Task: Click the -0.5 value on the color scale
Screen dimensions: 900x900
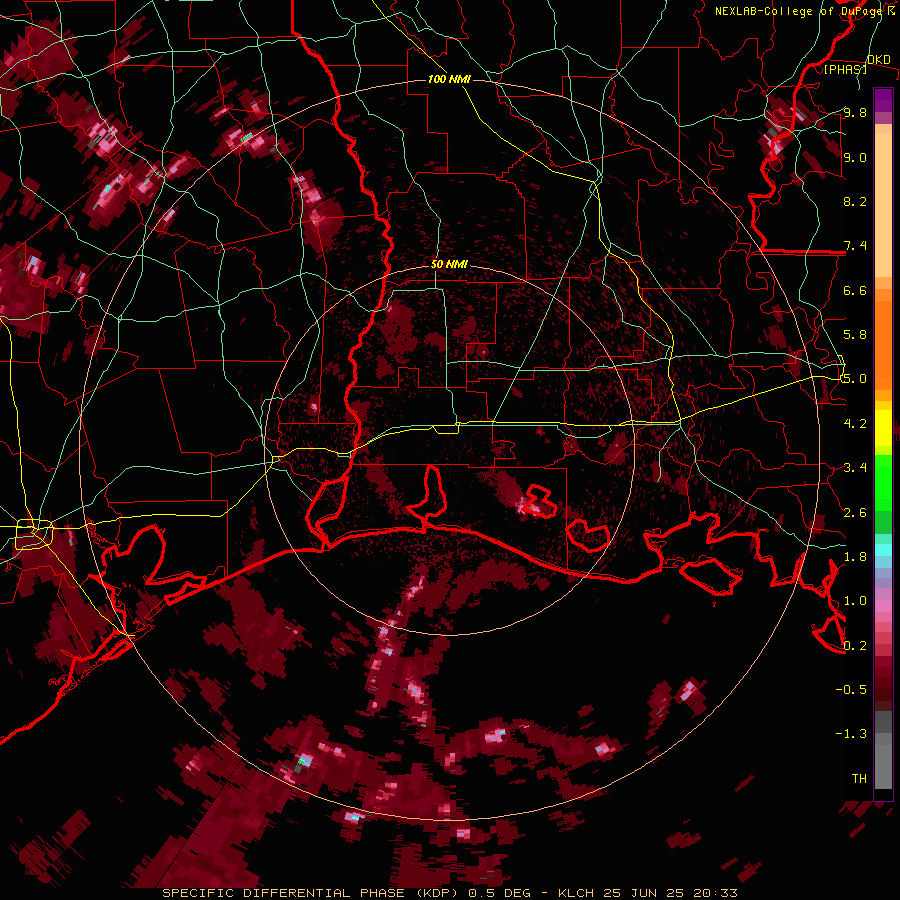Action: click(851, 690)
